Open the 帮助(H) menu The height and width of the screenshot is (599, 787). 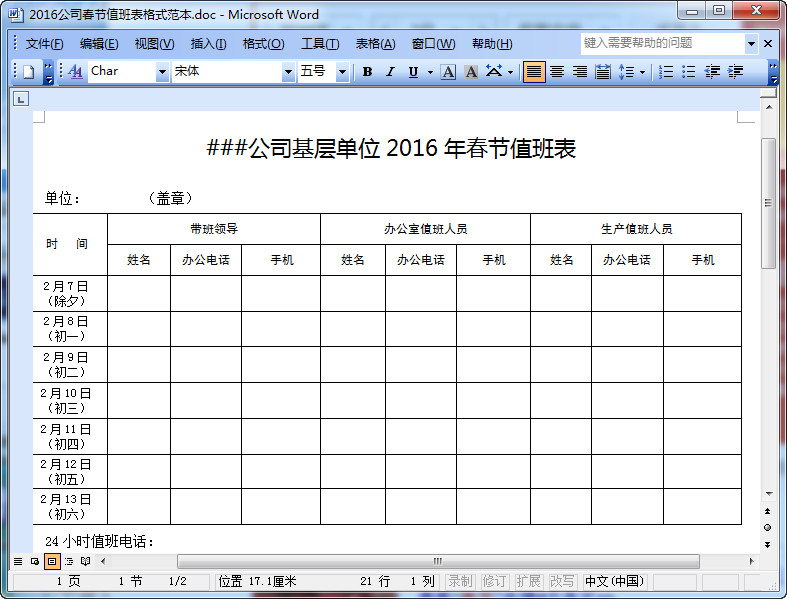coord(492,44)
